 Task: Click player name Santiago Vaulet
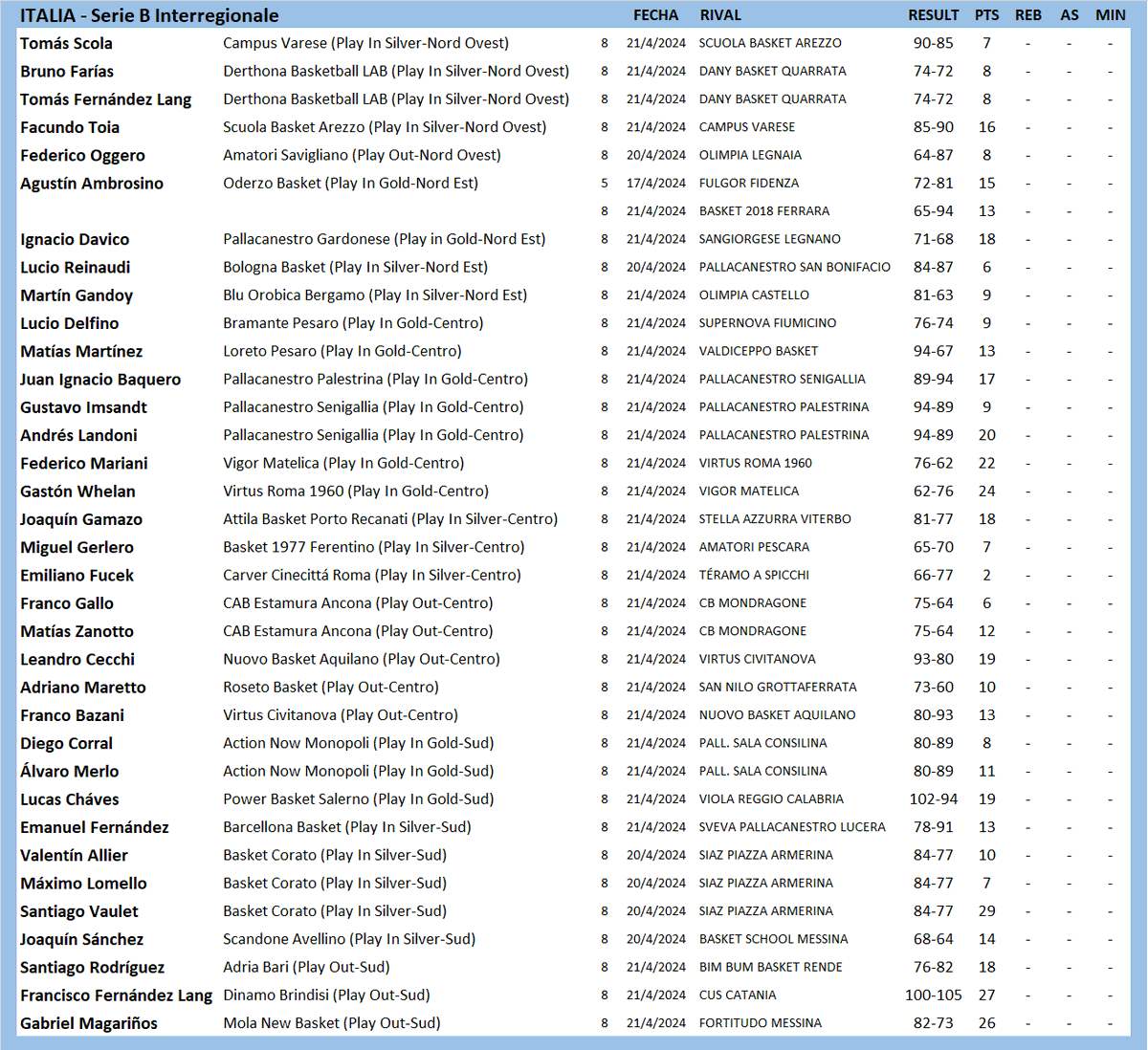pos(79,911)
